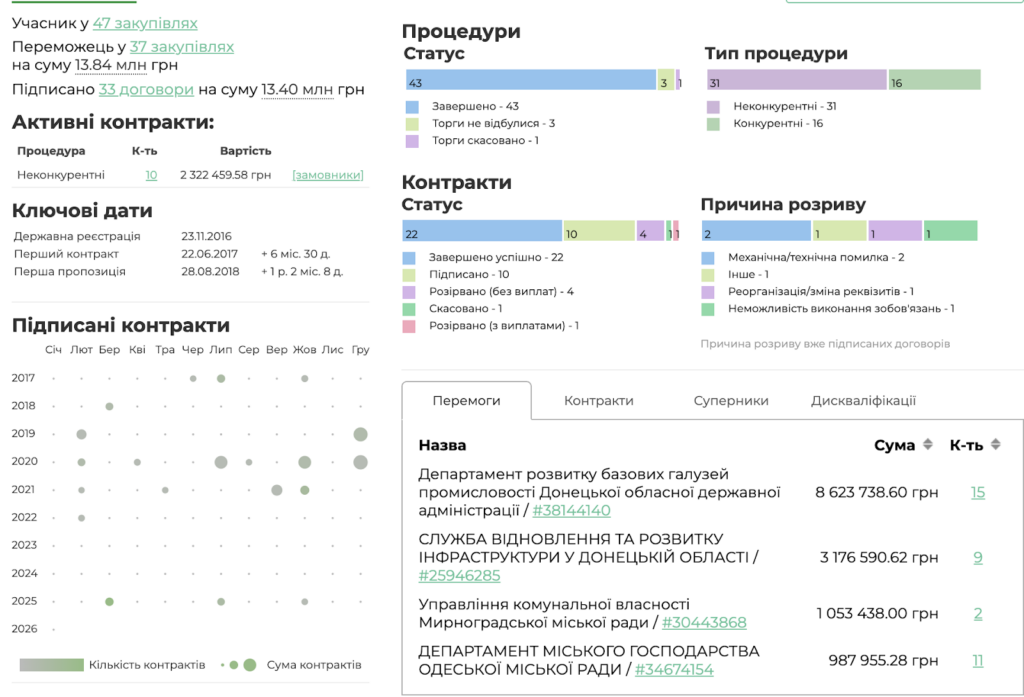Click the blue Завершено 43 status bar
Viewport: 1024px width, 697px height.
click(530, 81)
